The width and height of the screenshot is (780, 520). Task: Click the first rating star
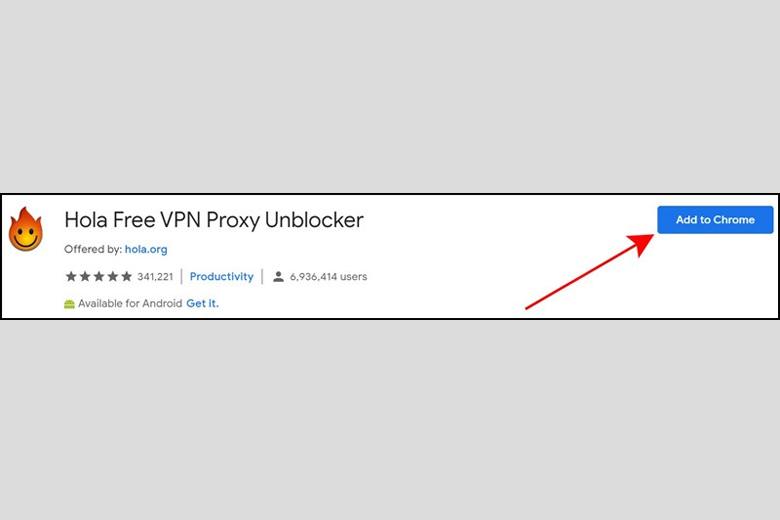click(x=71, y=276)
